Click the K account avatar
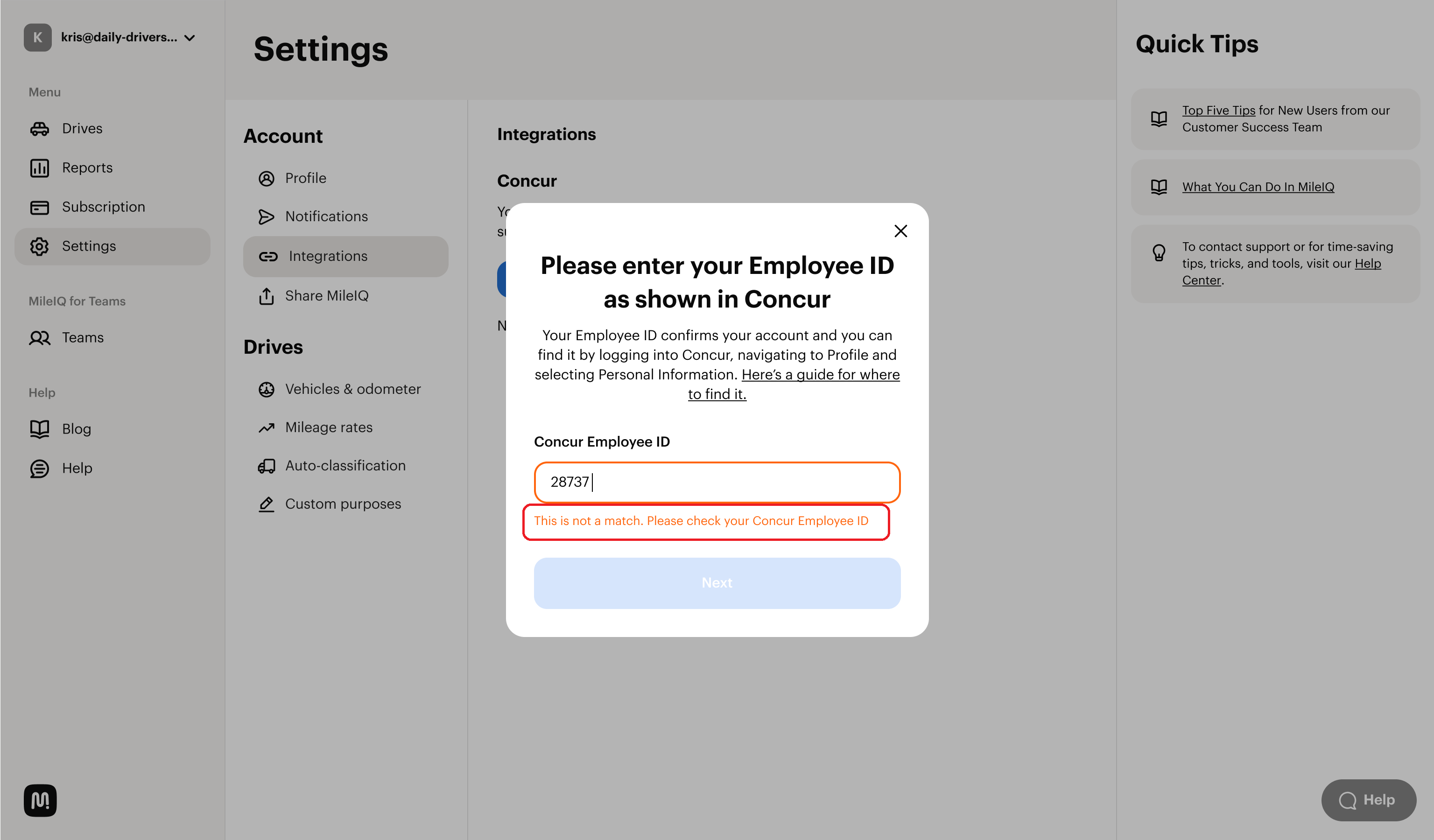 [x=37, y=37]
